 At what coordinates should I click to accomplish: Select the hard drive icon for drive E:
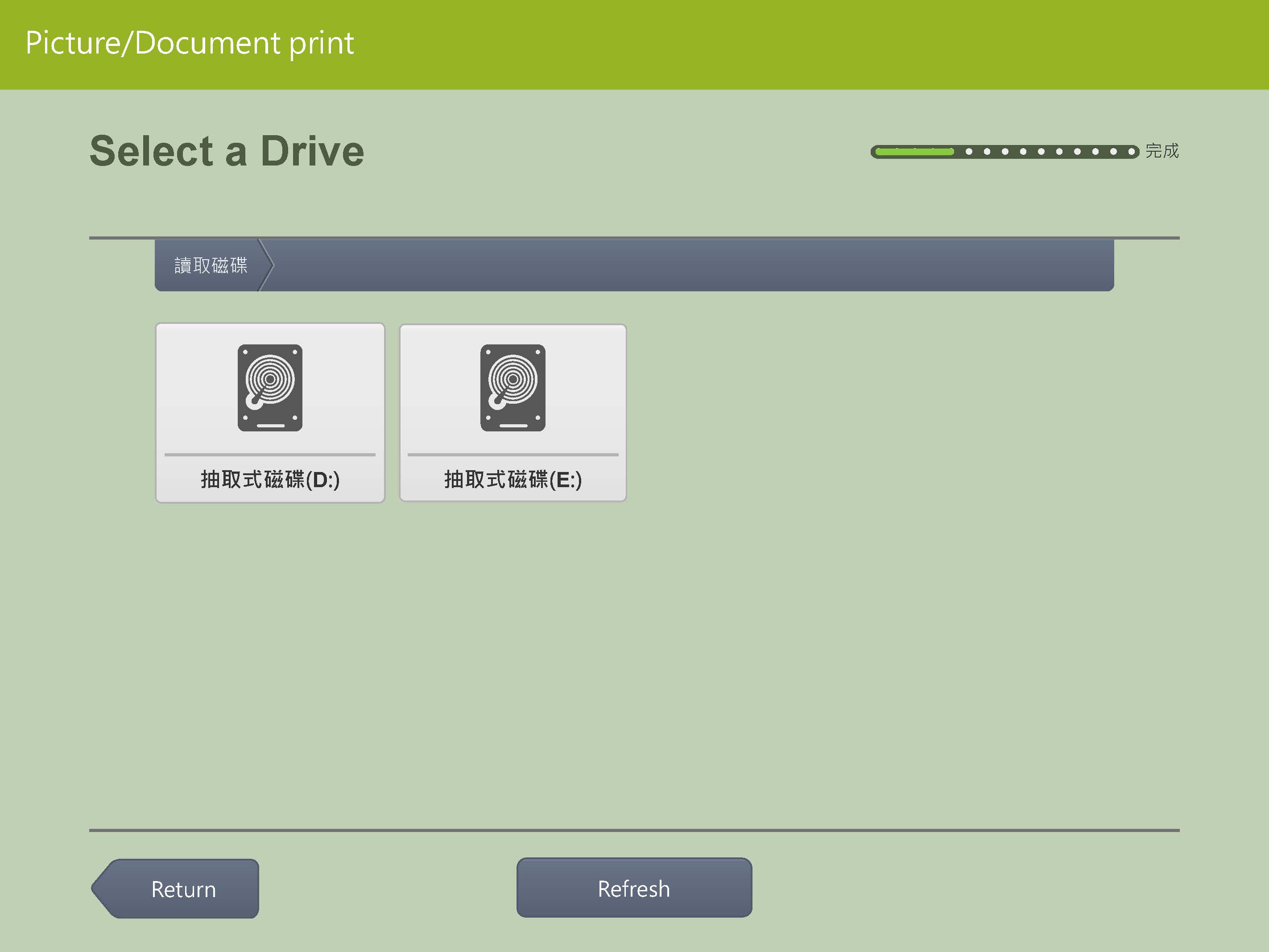tap(513, 388)
